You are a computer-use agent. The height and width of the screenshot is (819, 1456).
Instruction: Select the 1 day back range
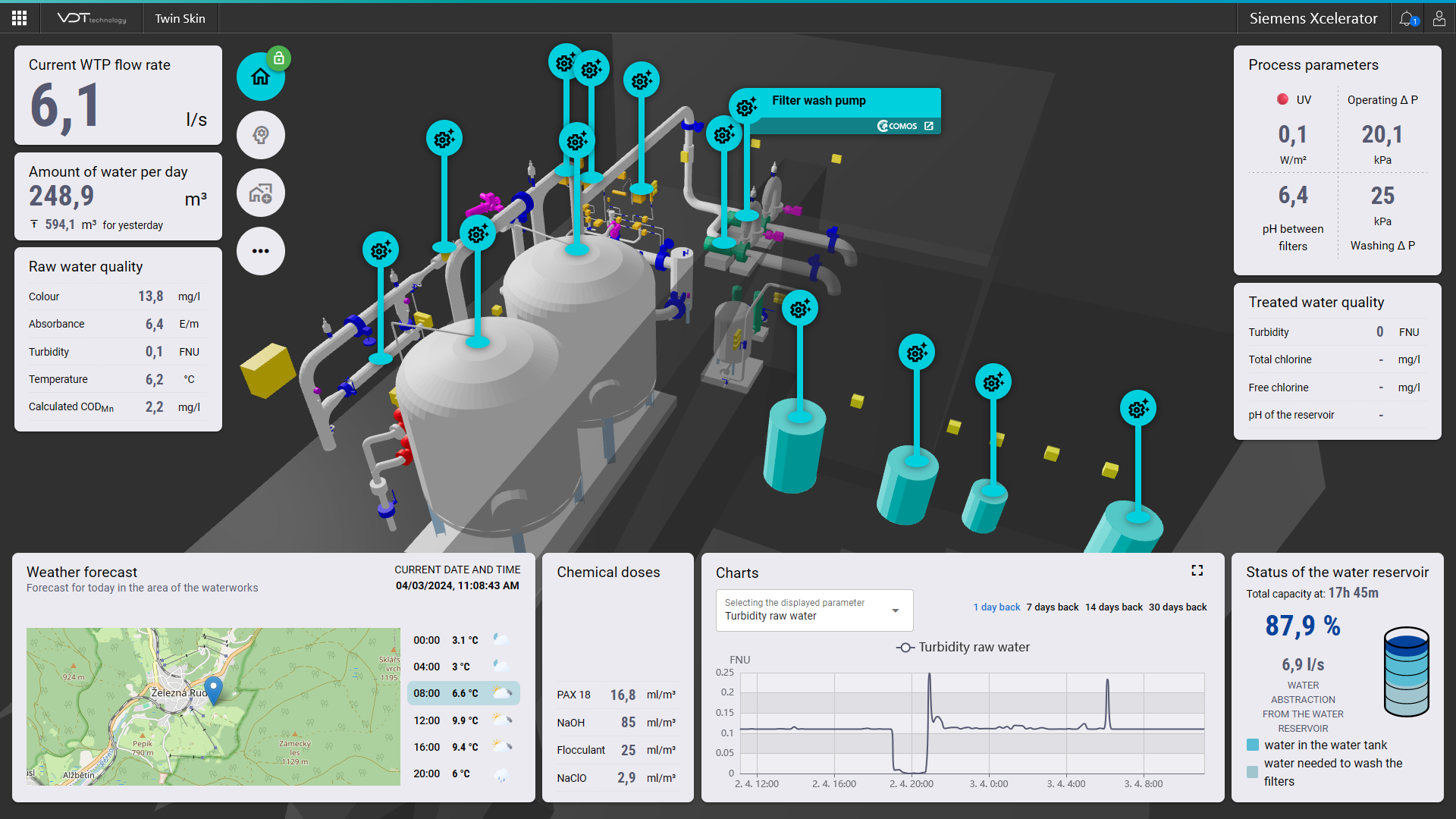pos(996,607)
